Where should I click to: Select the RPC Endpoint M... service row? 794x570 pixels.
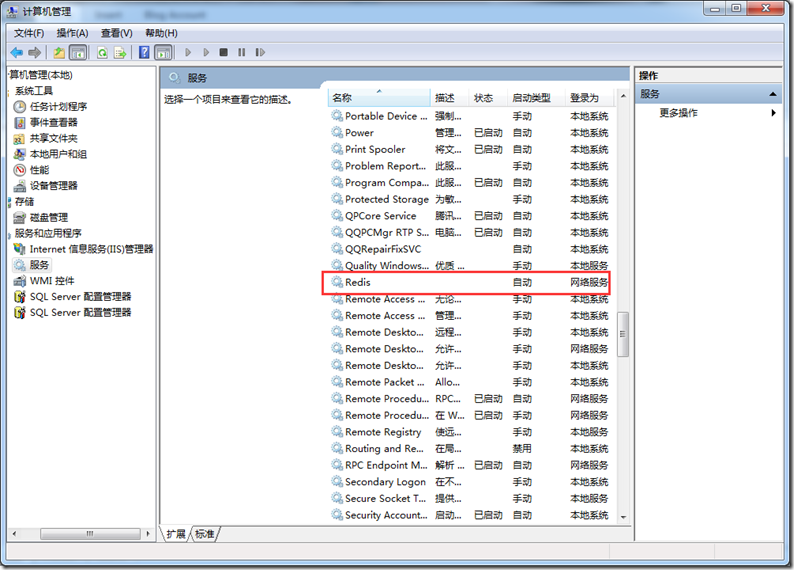click(472, 465)
